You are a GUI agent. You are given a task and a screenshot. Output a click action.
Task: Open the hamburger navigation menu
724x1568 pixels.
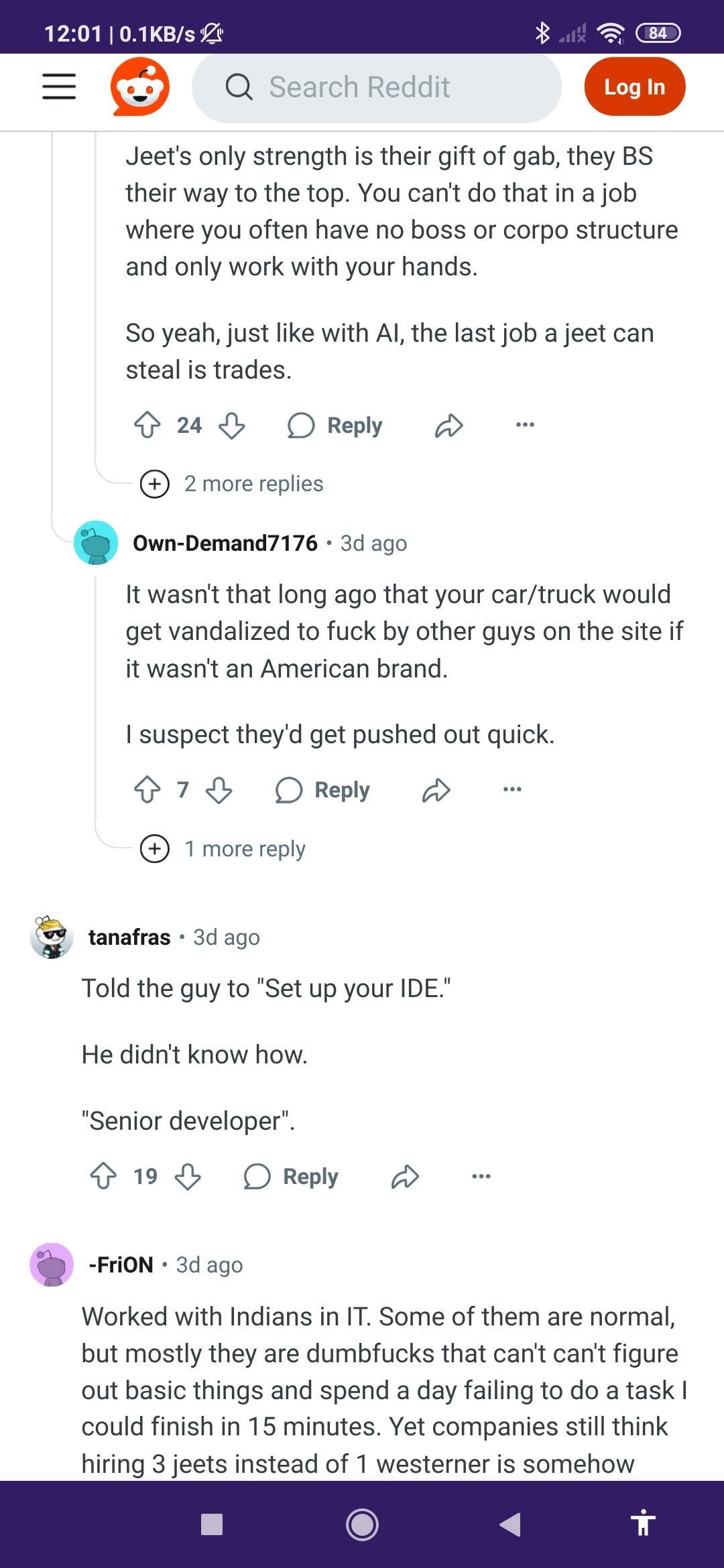59,87
